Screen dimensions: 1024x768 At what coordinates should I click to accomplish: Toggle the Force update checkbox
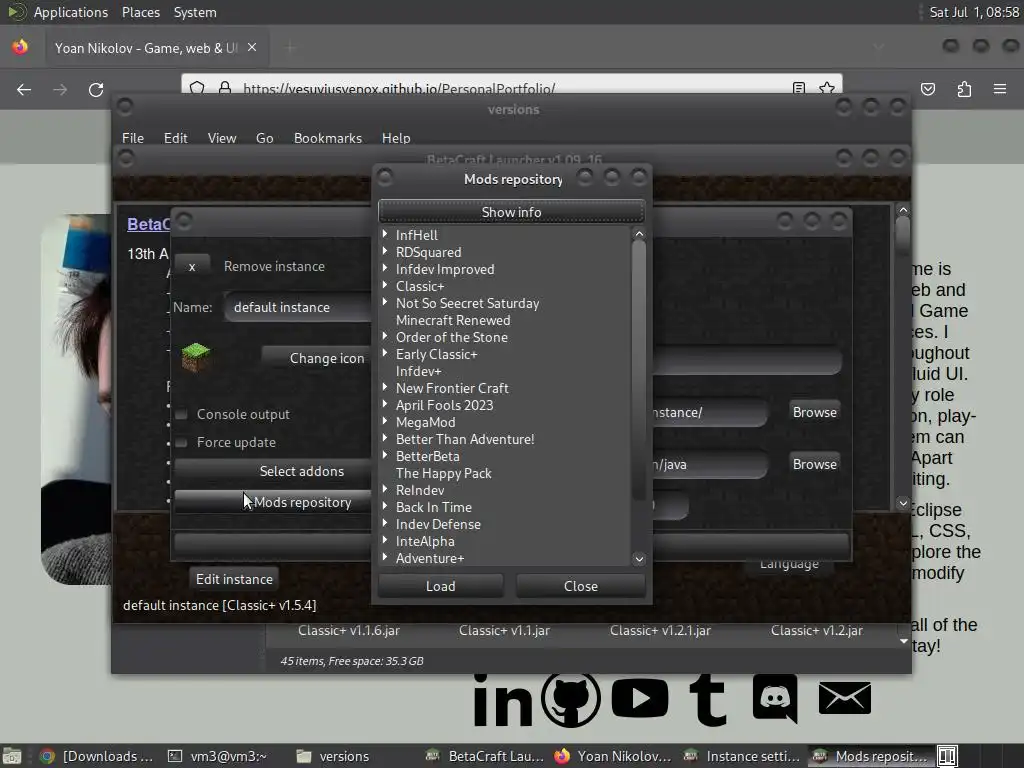[182, 443]
